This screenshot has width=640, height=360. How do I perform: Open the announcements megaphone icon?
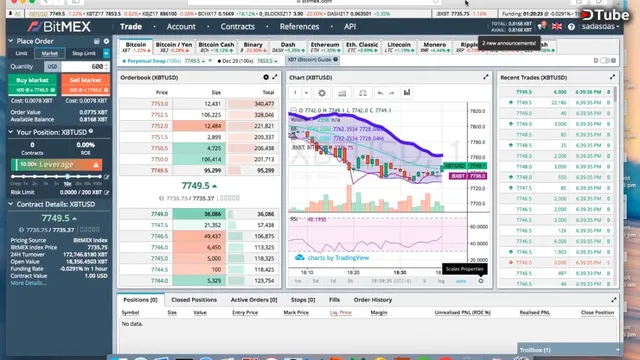[x=542, y=26]
